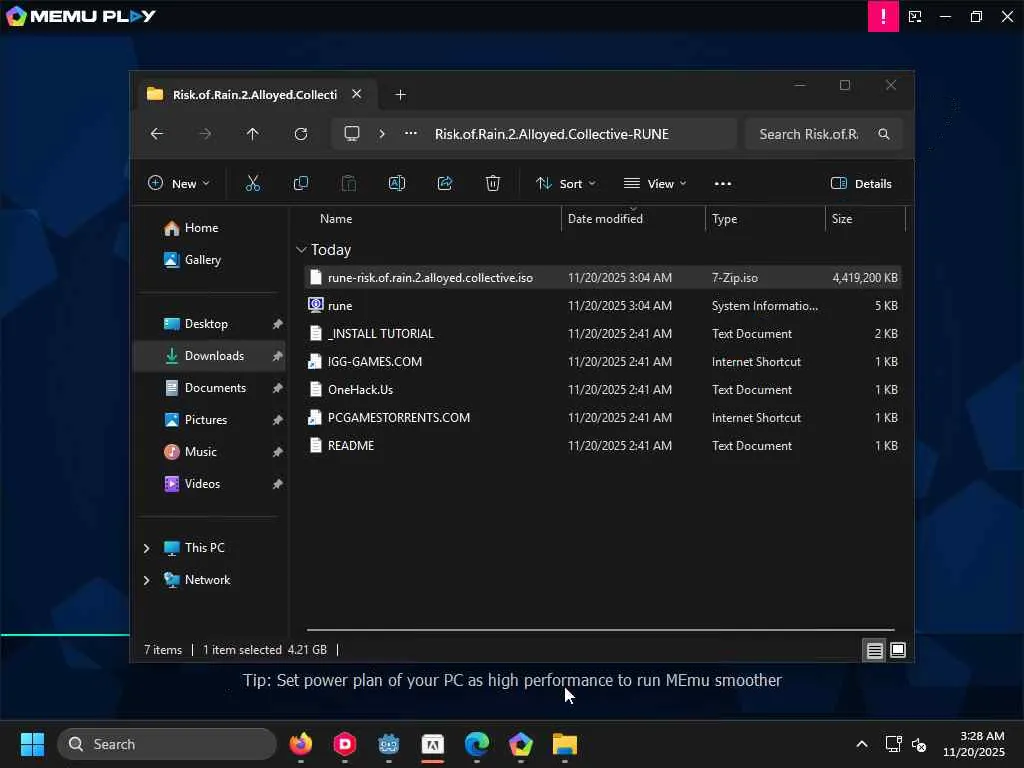
Task: Select the rune system information file
Action: point(602,306)
